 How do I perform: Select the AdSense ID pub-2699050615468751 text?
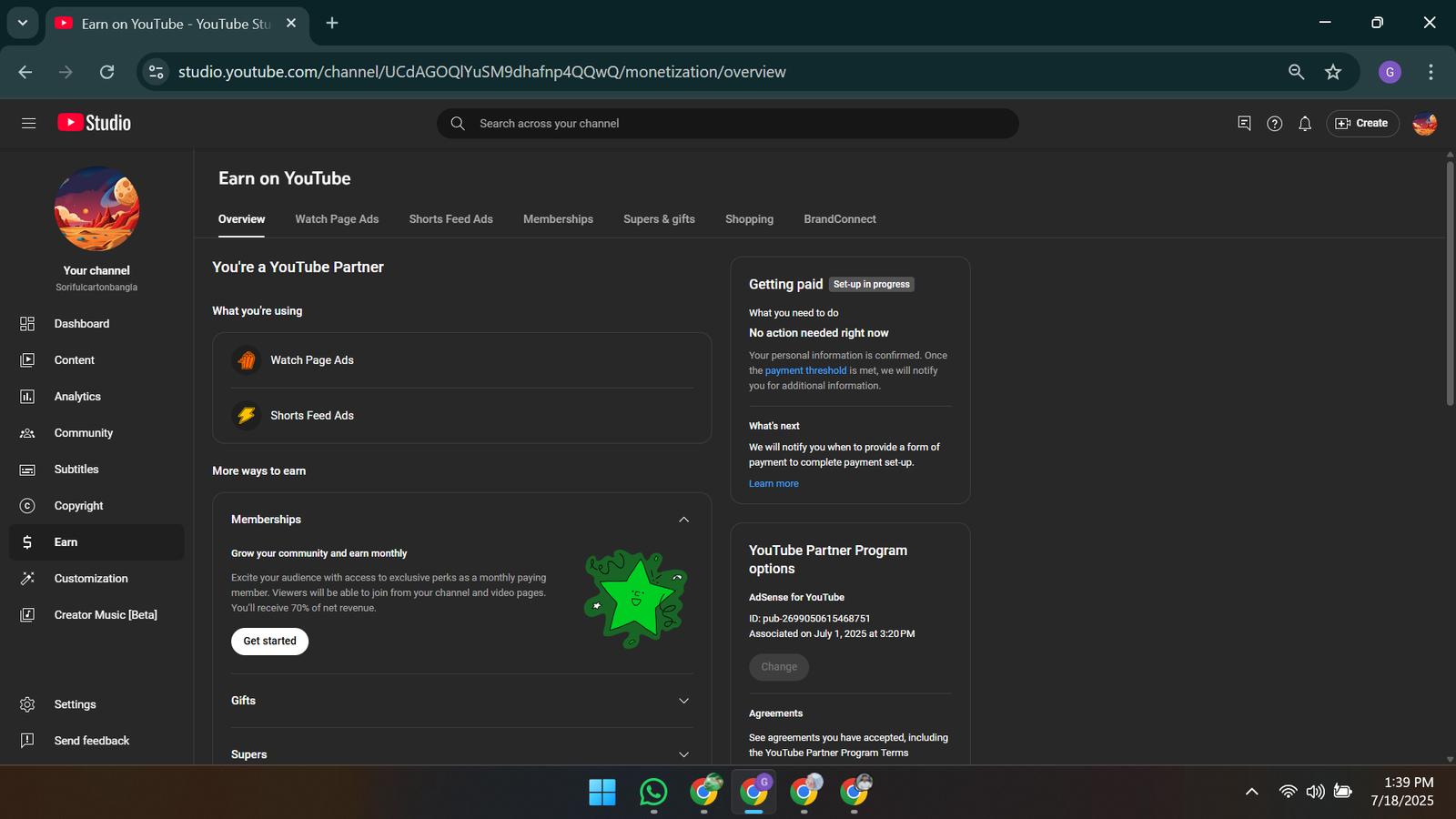pos(809,619)
